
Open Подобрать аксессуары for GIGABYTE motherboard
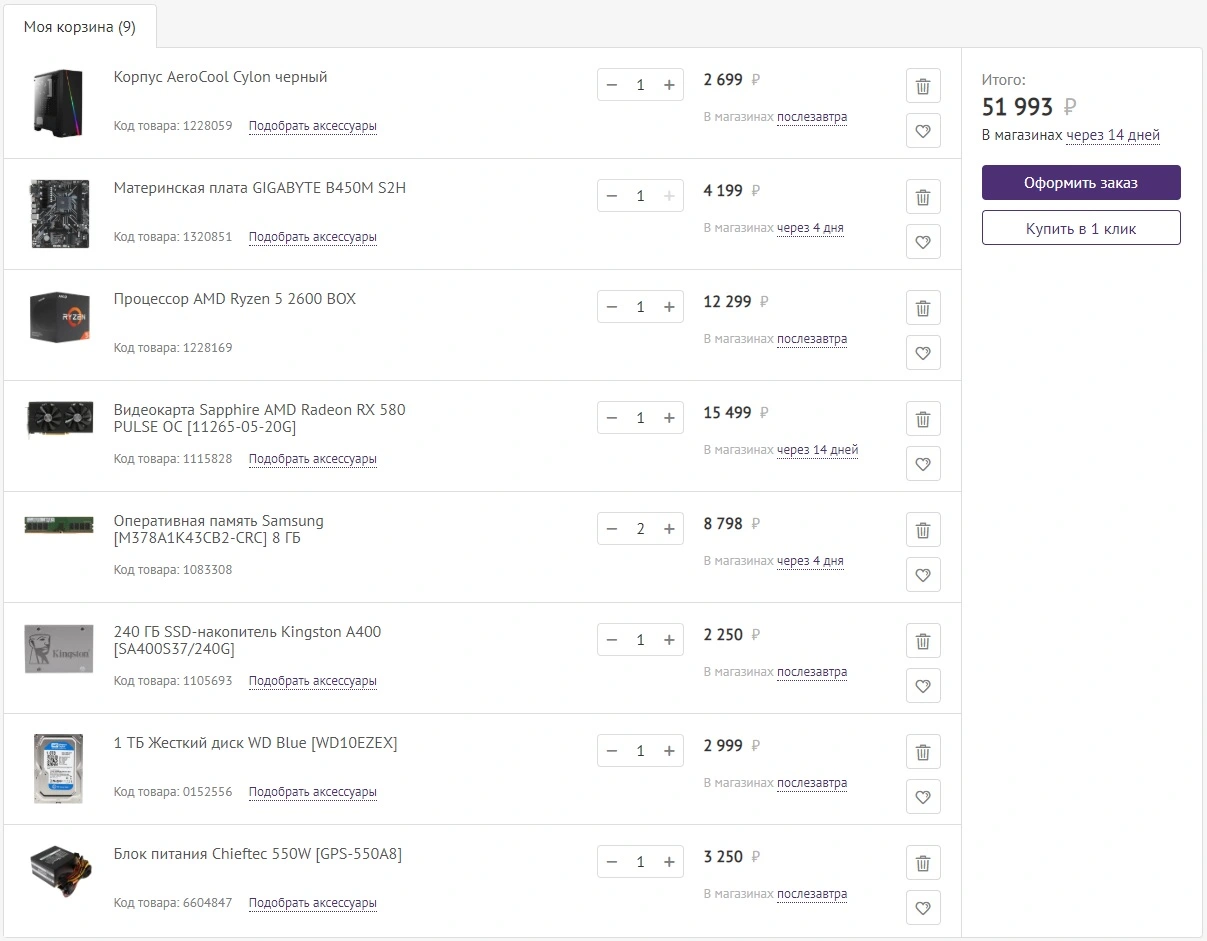(x=313, y=237)
